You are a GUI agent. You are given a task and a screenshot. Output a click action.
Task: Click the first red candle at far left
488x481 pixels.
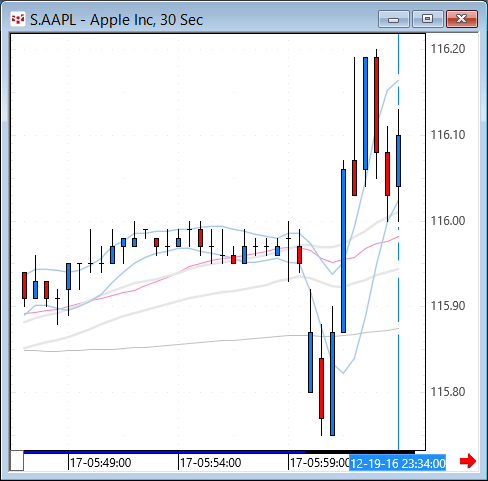pos(24,285)
